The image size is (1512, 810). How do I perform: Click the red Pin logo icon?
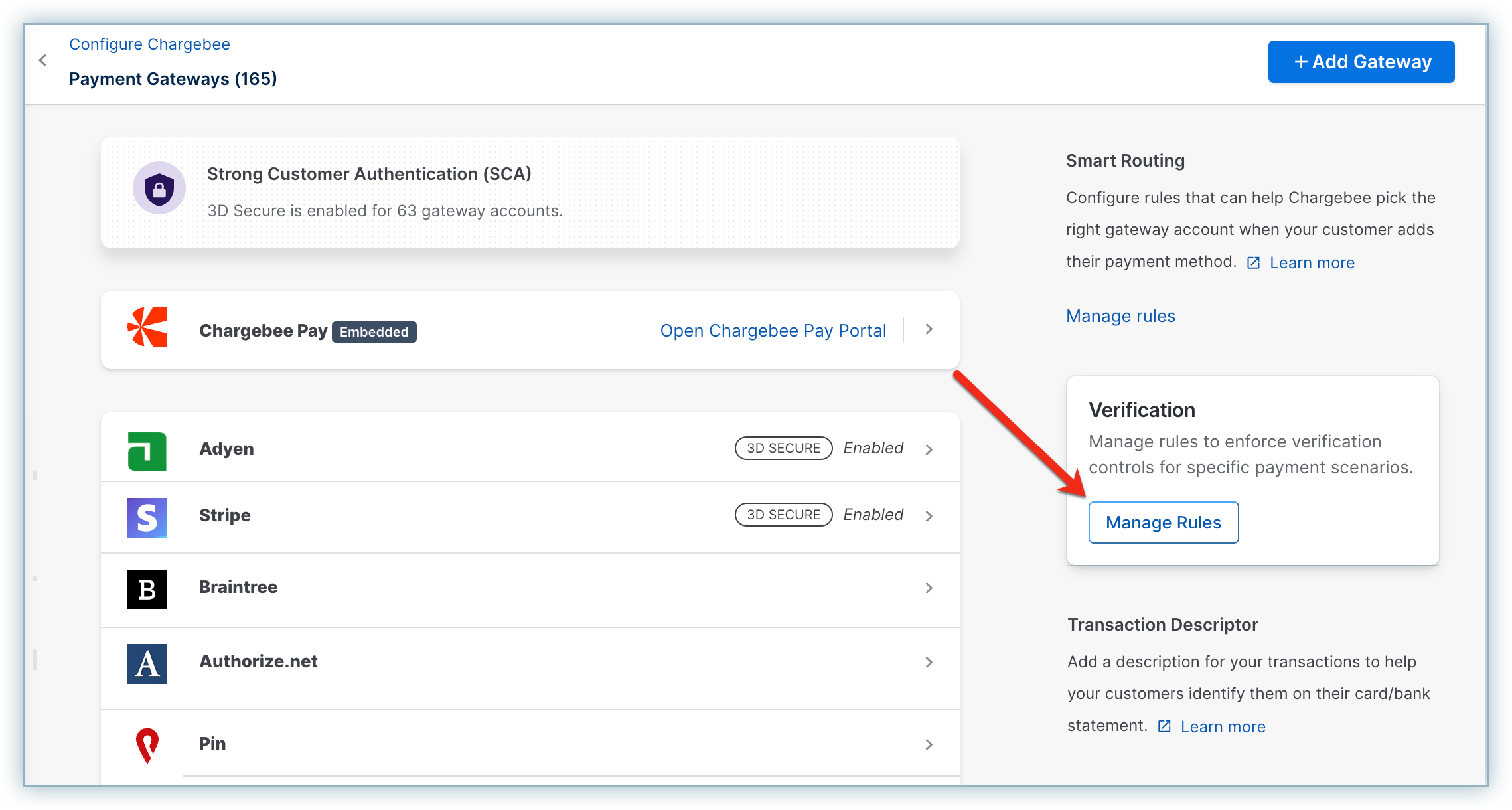pos(147,745)
